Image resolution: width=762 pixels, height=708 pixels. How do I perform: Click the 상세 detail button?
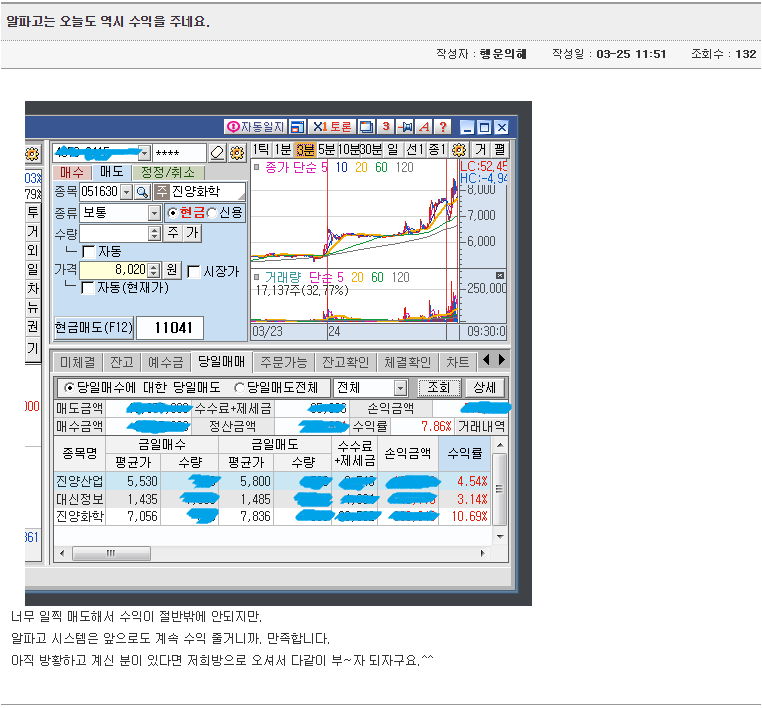pyautogui.click(x=484, y=388)
